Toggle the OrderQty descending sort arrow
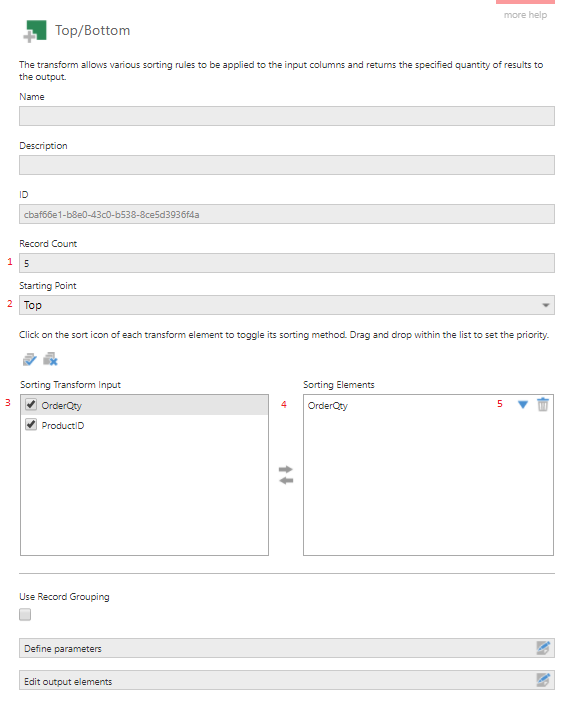 point(523,405)
